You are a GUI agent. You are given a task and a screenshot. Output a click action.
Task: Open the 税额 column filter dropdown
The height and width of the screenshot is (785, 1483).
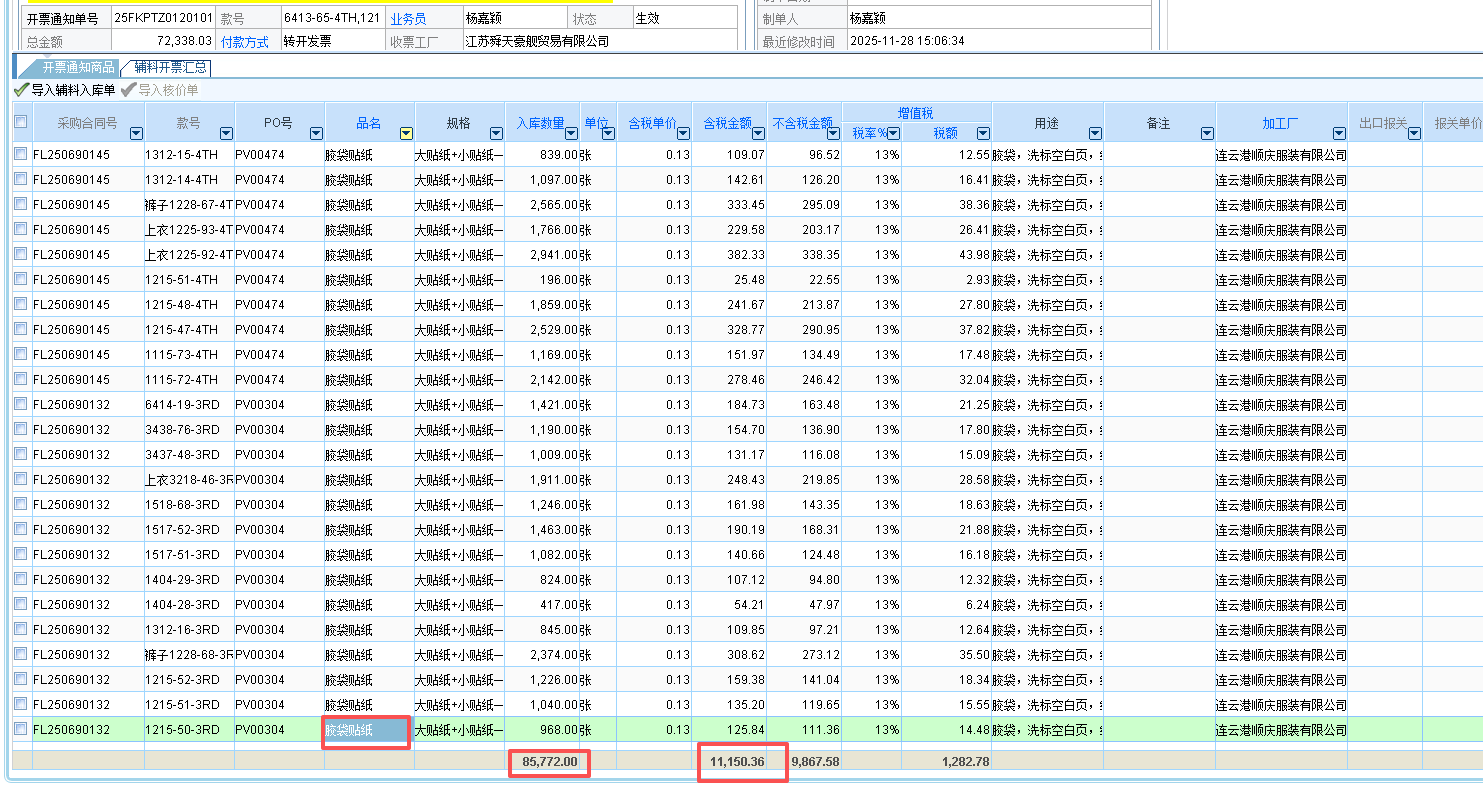tap(983, 133)
